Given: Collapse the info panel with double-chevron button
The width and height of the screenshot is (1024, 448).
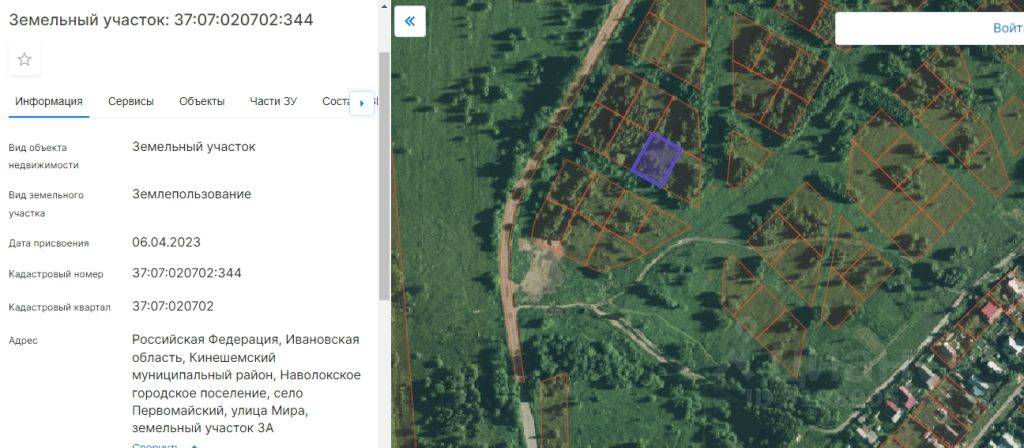Looking at the screenshot, I should [x=410, y=22].
